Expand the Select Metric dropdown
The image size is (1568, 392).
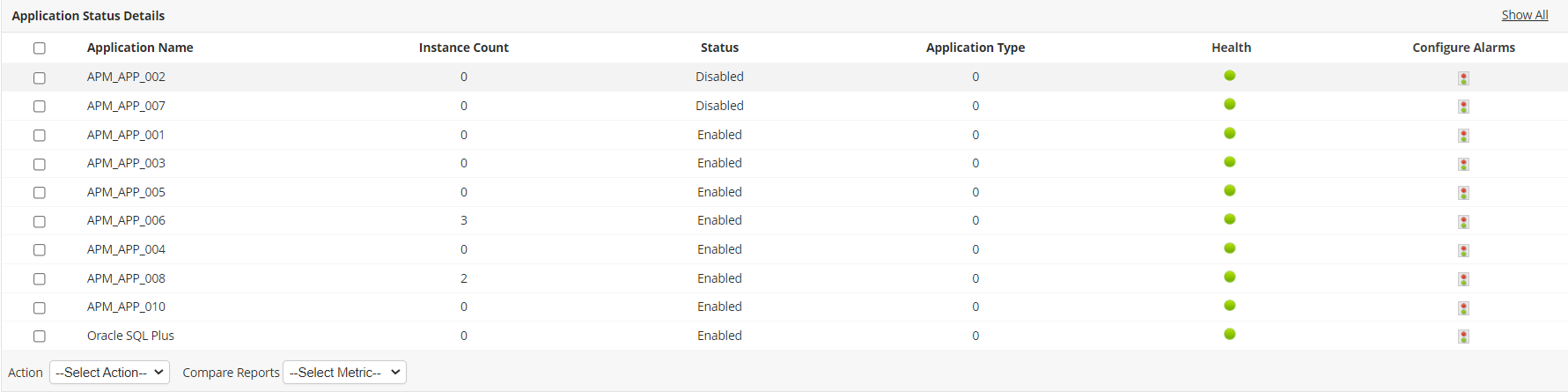[344, 373]
